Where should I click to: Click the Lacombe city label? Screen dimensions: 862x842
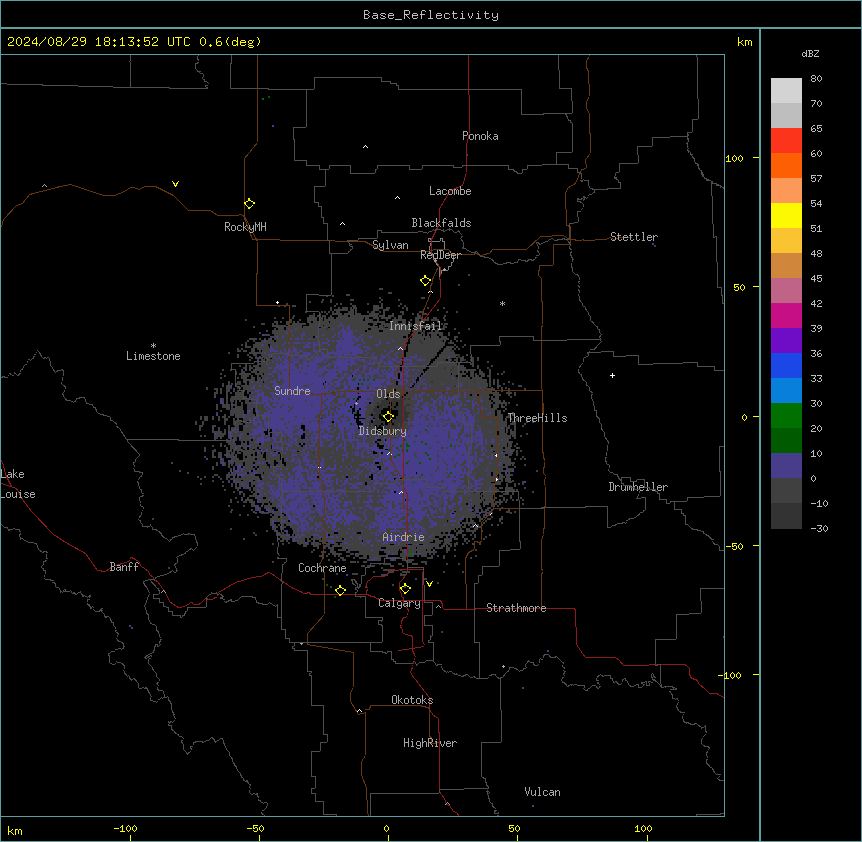[450, 191]
